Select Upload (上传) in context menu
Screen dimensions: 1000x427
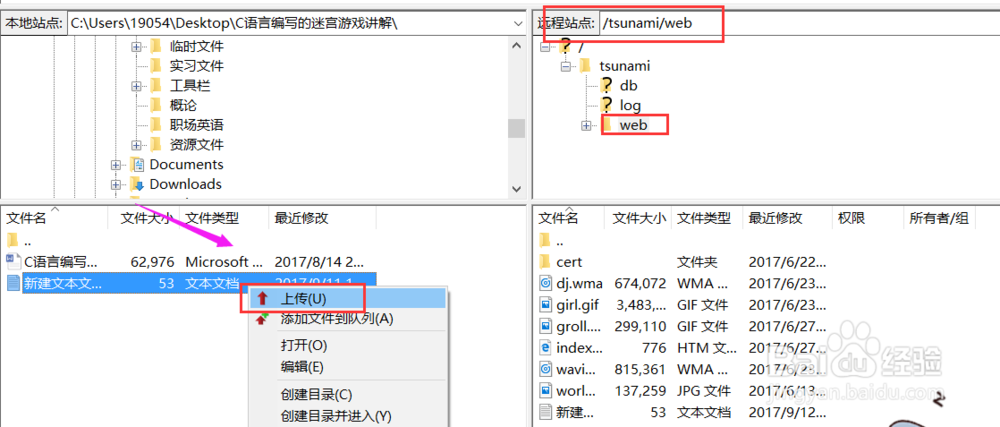coord(349,298)
